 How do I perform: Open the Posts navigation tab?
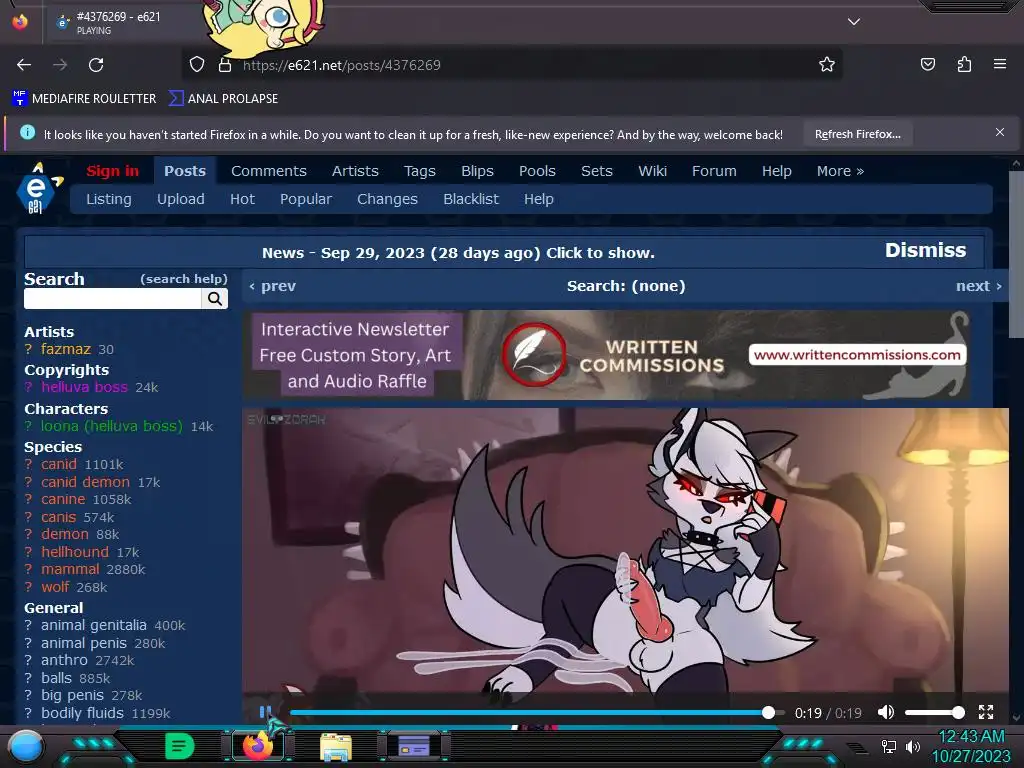(x=185, y=171)
